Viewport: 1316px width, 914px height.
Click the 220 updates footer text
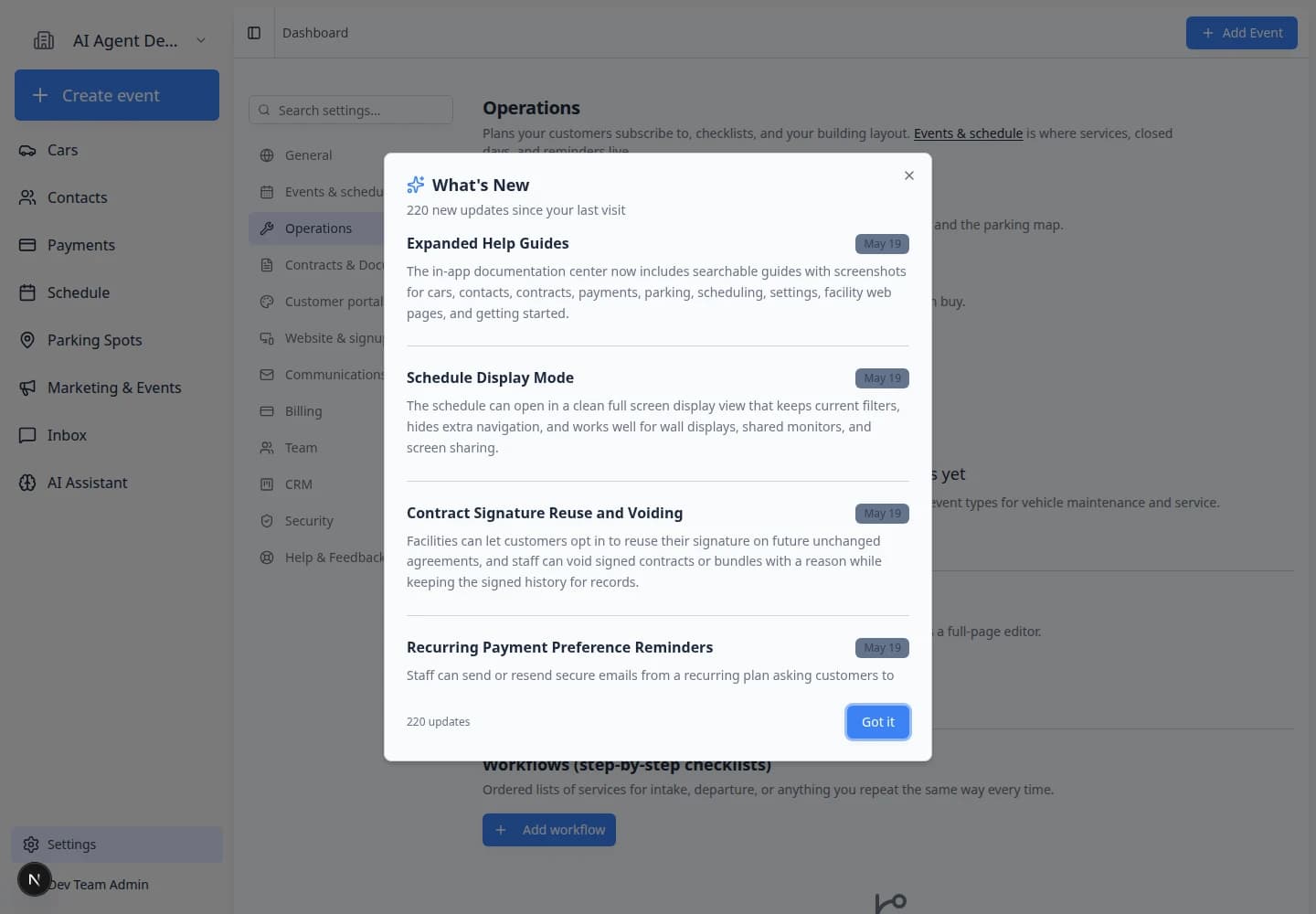coord(438,722)
